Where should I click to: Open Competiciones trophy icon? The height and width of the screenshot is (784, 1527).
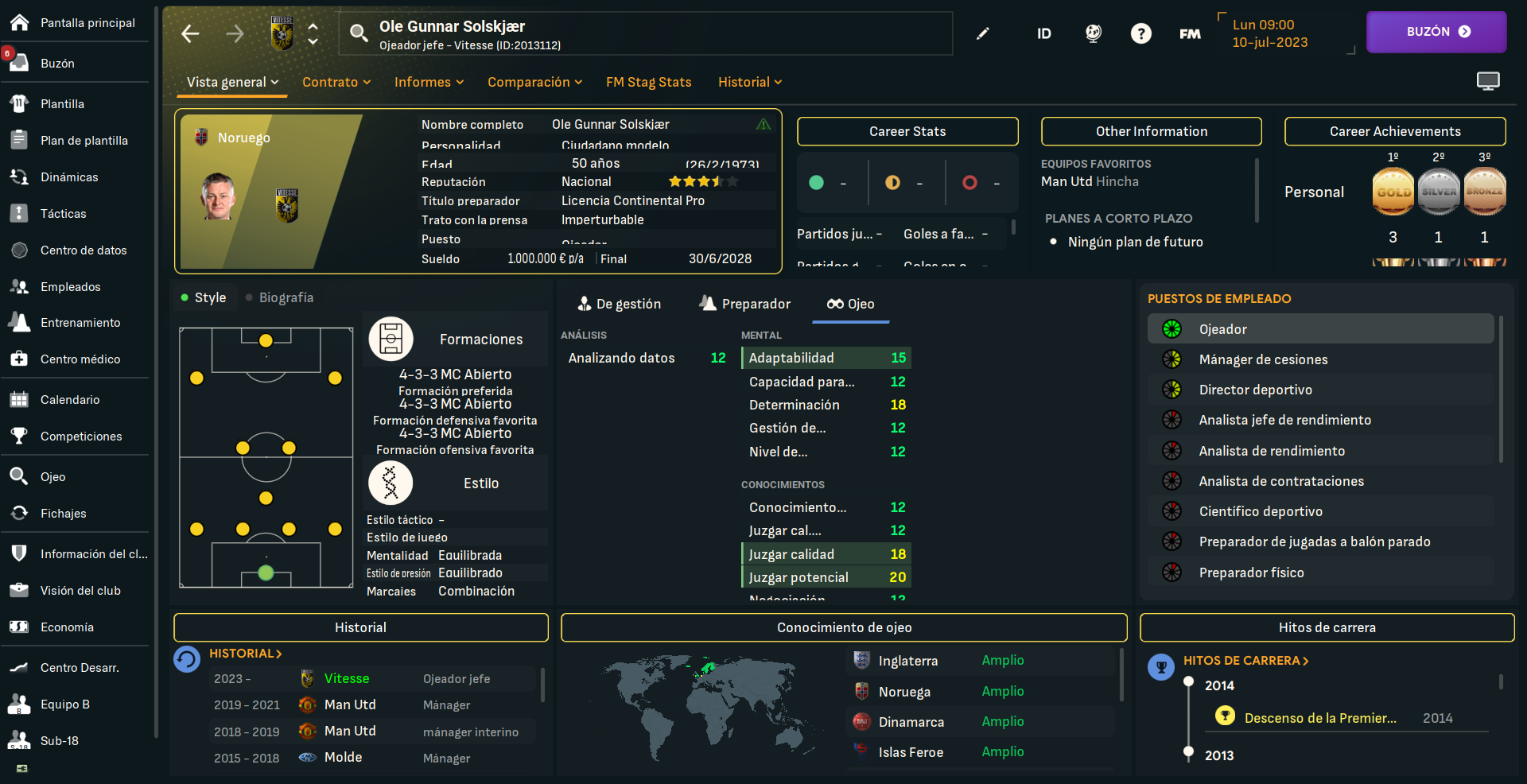coord(20,437)
